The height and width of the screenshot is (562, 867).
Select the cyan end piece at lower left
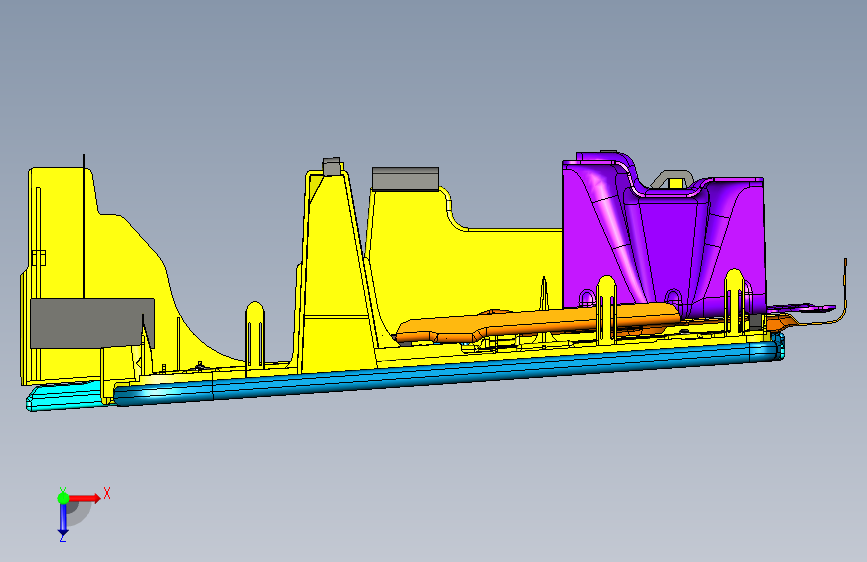66,397
